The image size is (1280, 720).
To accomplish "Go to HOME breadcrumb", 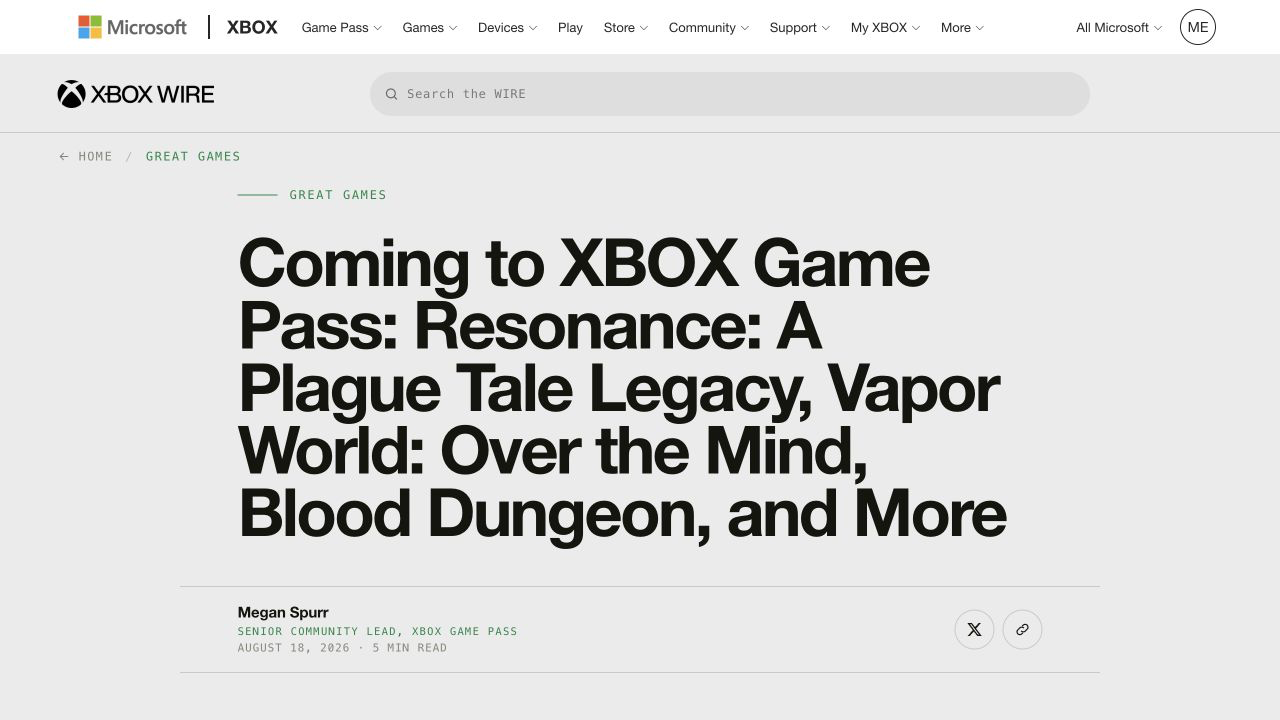I will 96,156.
